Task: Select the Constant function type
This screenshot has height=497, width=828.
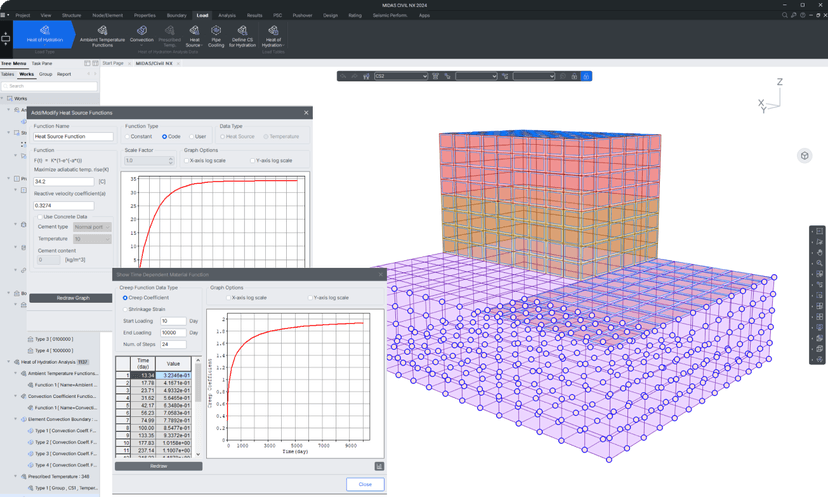Action: pos(128,136)
